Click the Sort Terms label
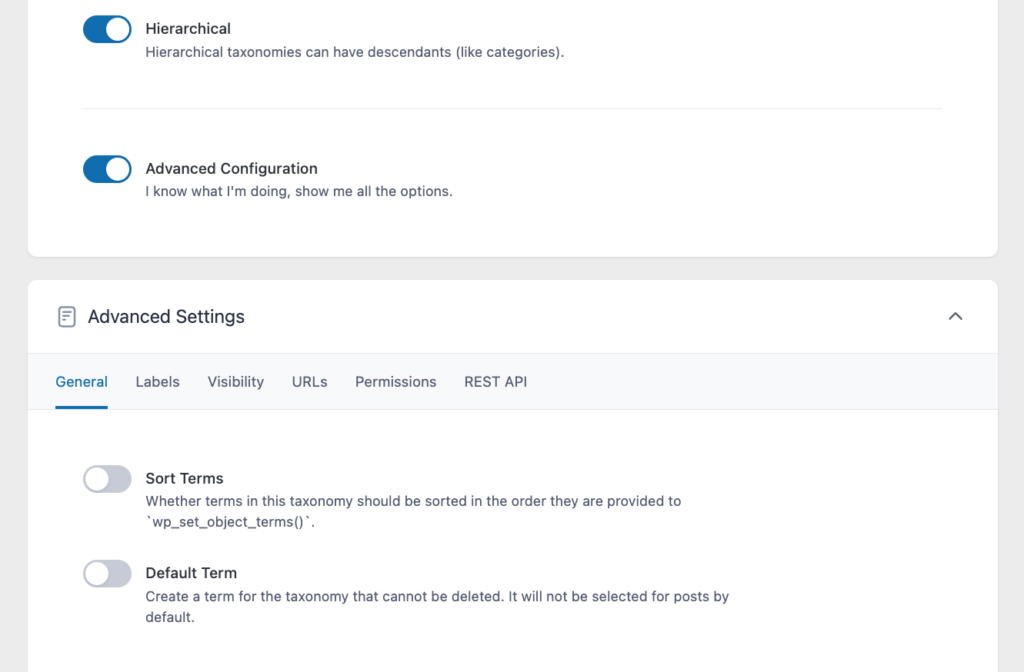This screenshot has width=1024, height=672. pos(185,479)
